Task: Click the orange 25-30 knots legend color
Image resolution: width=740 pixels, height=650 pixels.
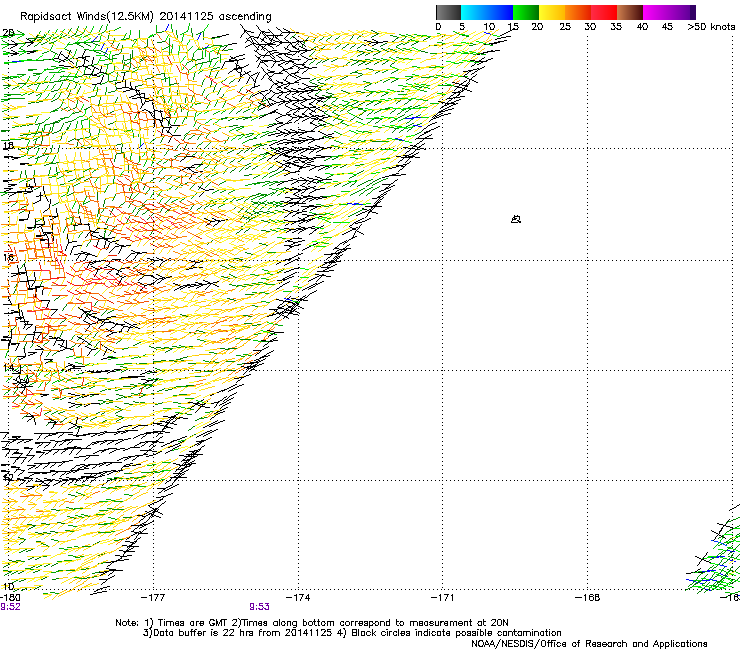Action: pyautogui.click(x=578, y=12)
